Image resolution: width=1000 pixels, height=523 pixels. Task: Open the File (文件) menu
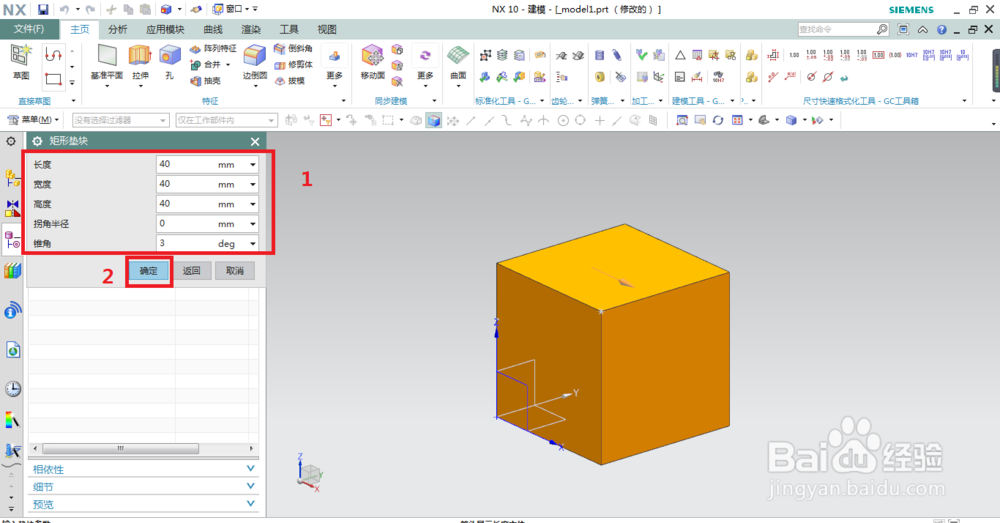(29, 29)
